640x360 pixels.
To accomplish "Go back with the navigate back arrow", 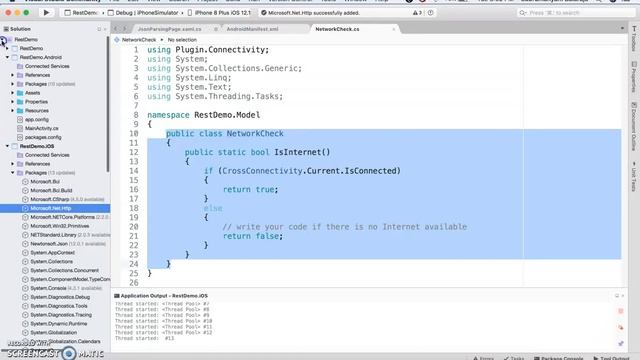I will (x=116, y=29).
